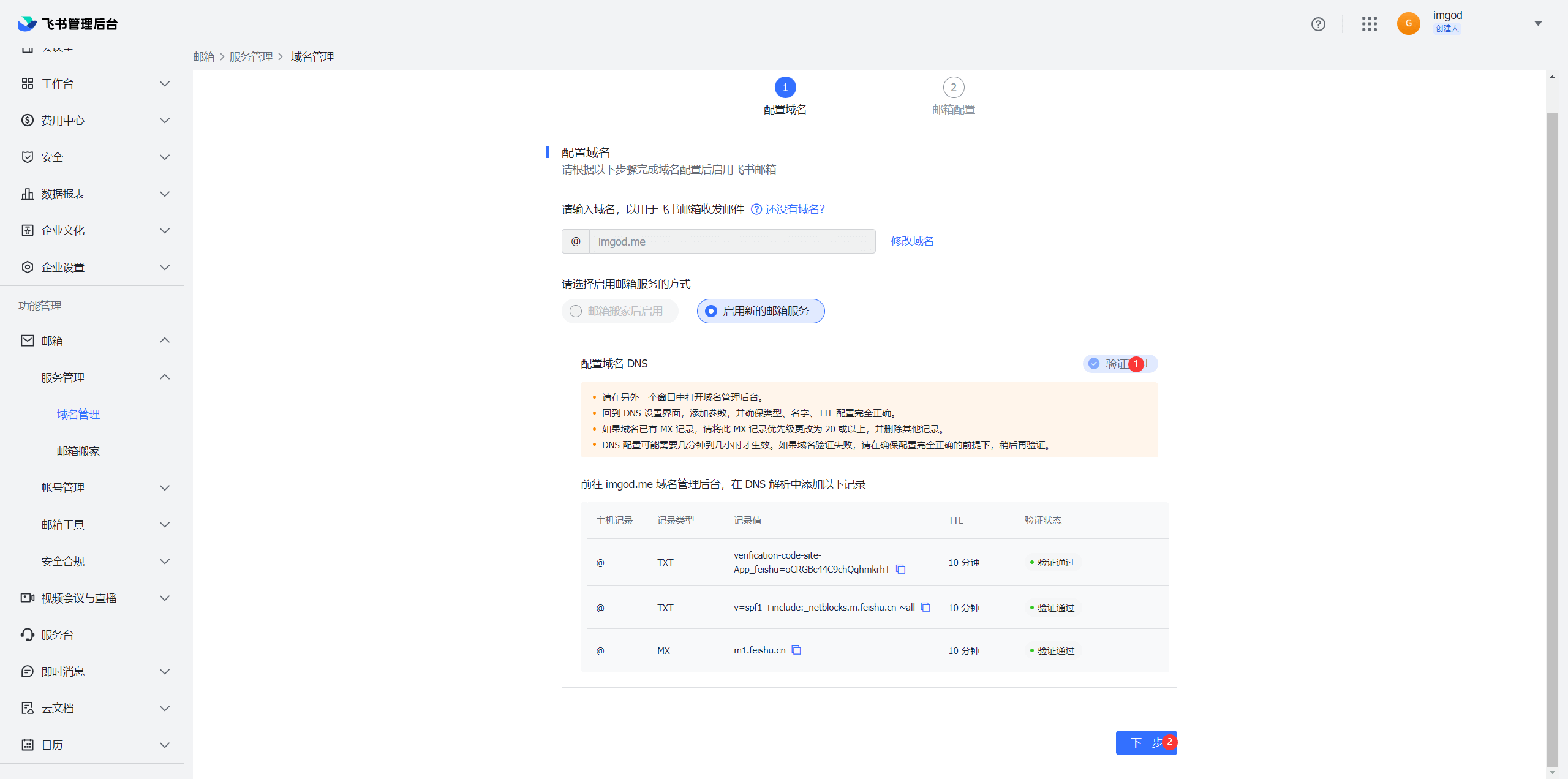Select 启用新的邮箱服务 radio option
The width and height of the screenshot is (1568, 779).
[711, 311]
